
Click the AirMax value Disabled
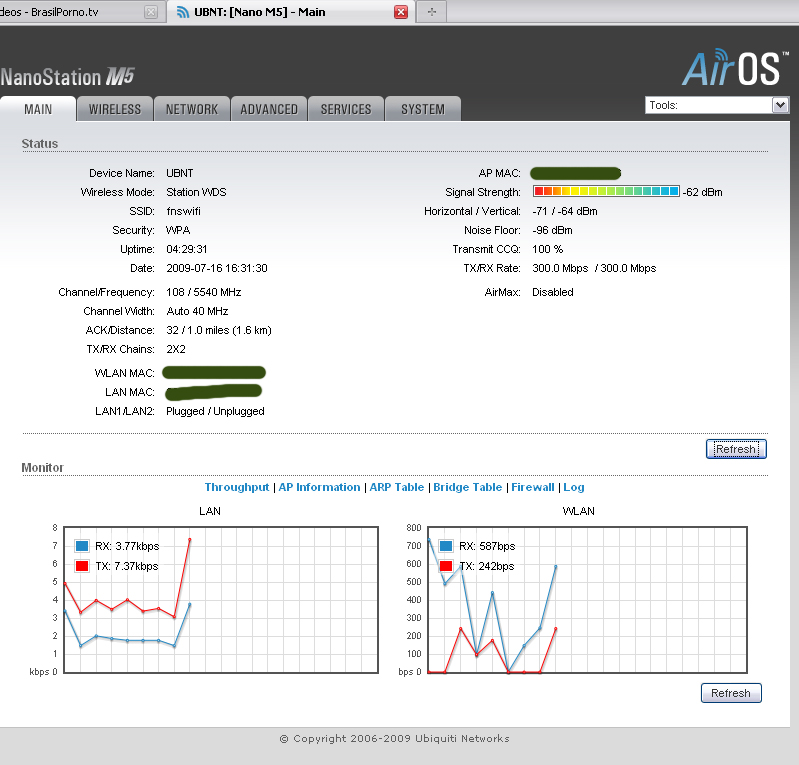click(553, 292)
